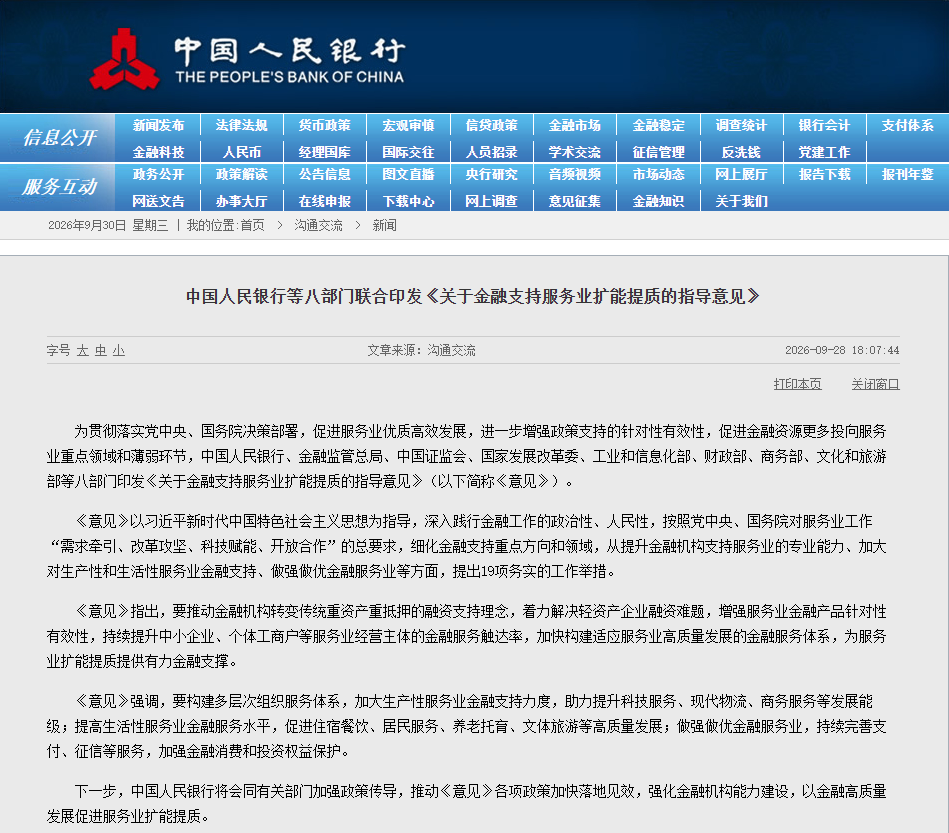Set font size to 小

click(119, 351)
